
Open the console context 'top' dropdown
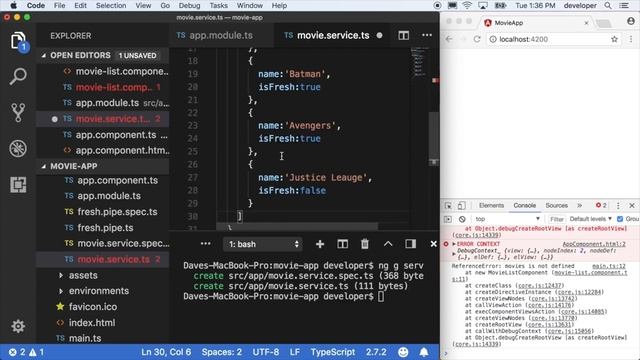tap(507, 219)
